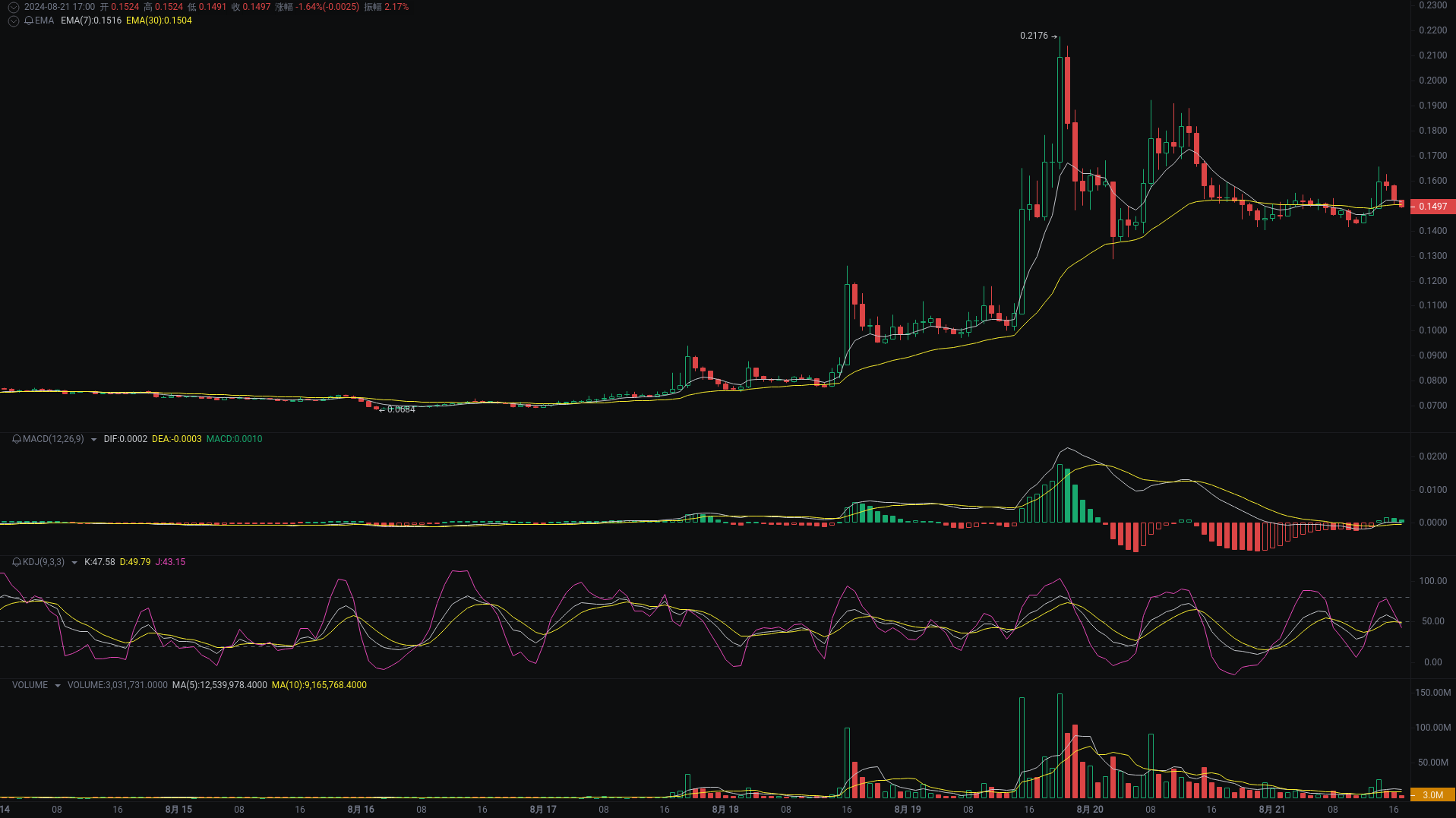
Task: Click the low price 0.1491 value
Action: (213, 7)
